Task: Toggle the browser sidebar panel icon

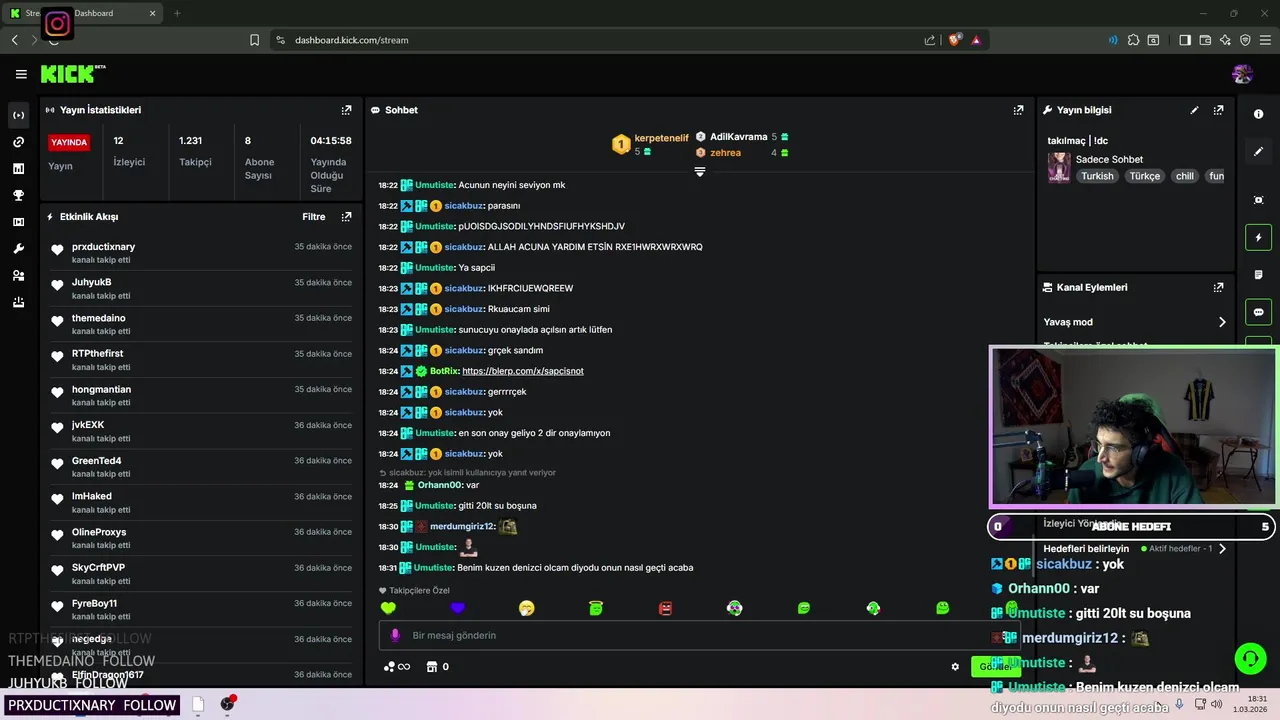Action: click(x=1185, y=40)
